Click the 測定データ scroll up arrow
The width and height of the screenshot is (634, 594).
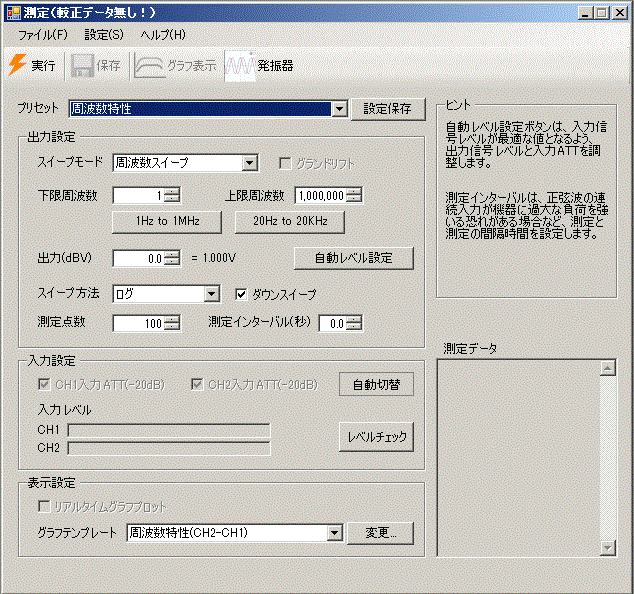coord(608,368)
